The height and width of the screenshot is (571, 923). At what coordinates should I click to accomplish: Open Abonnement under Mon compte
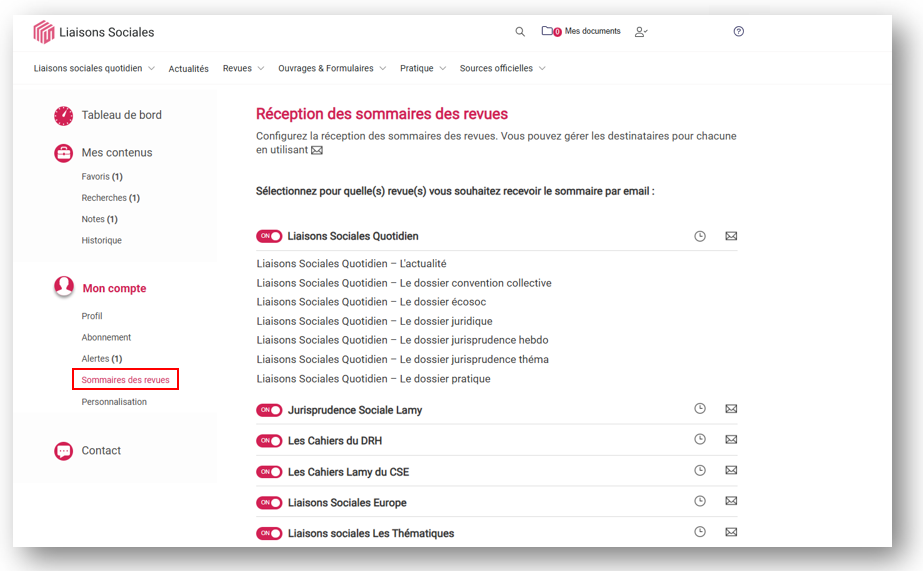[x=106, y=337]
